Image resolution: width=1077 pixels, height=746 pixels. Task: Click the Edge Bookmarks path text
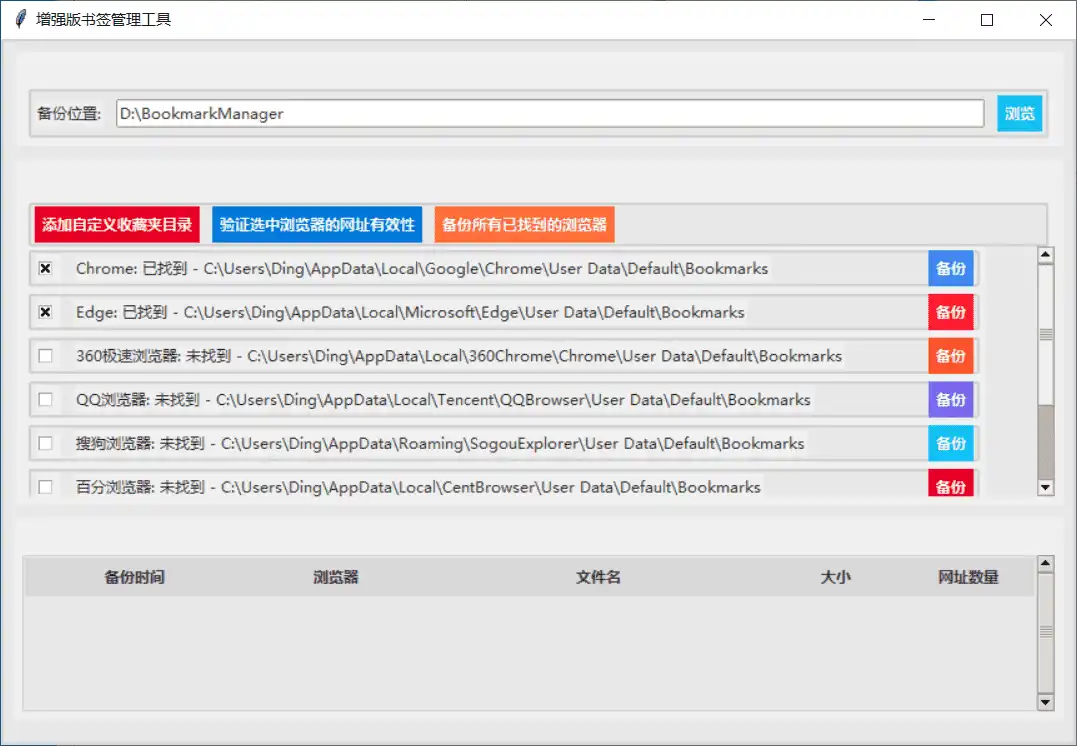click(x=464, y=313)
